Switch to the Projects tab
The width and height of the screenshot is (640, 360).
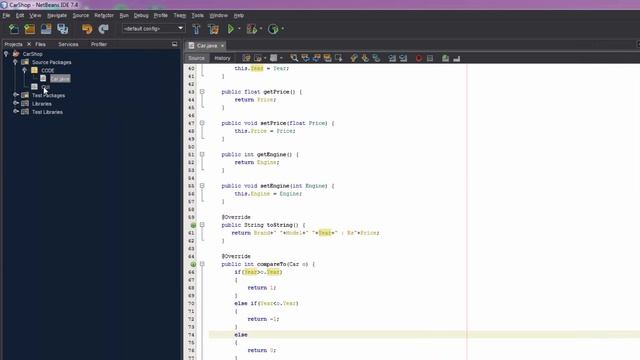[13, 44]
